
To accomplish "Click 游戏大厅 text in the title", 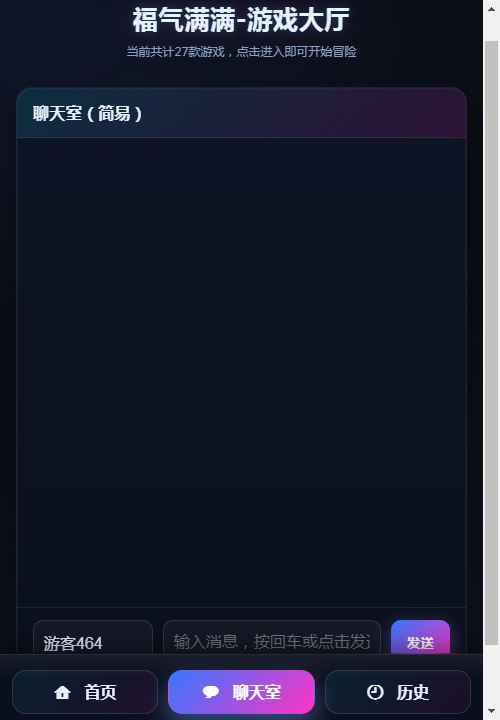I will coord(298,20).
